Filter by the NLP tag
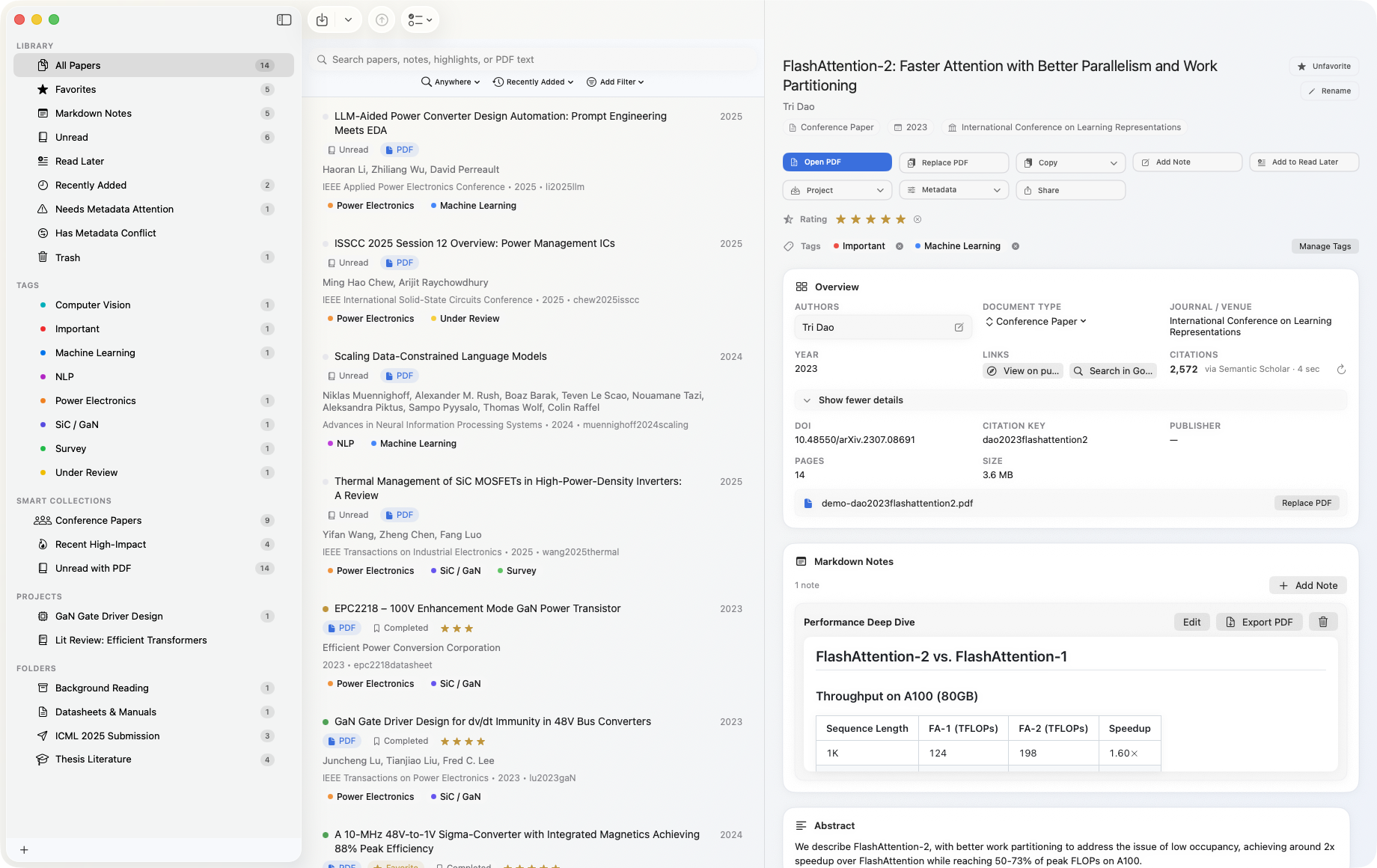The image size is (1377, 868). (153, 376)
